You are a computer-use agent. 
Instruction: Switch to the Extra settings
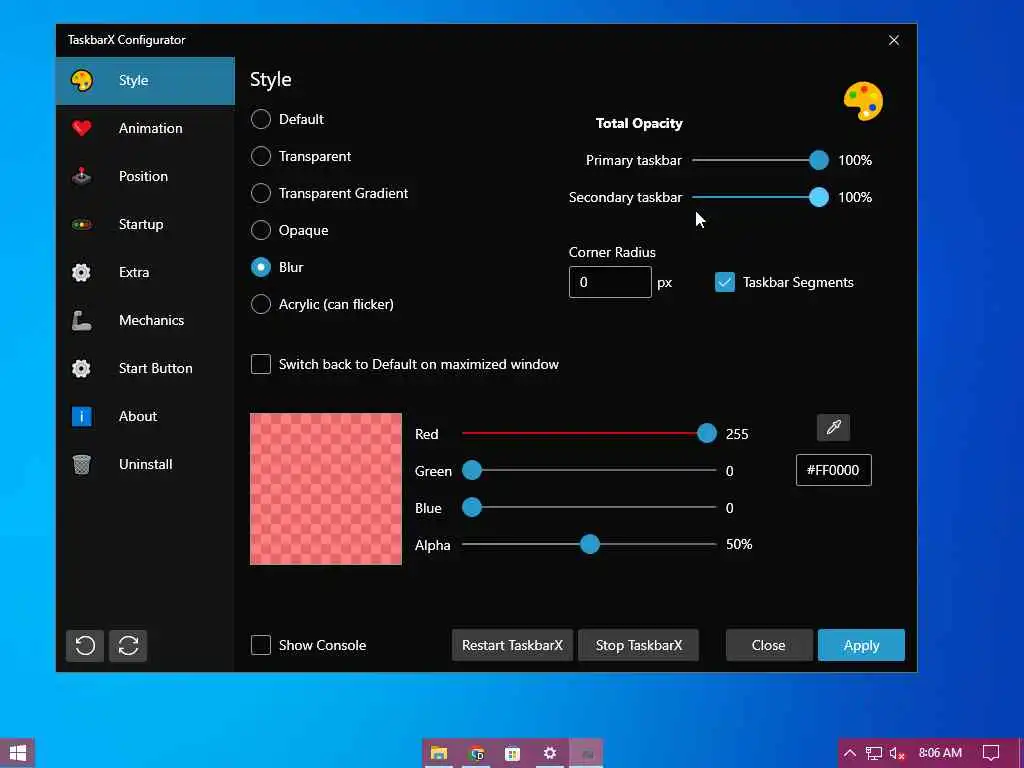[145, 272]
